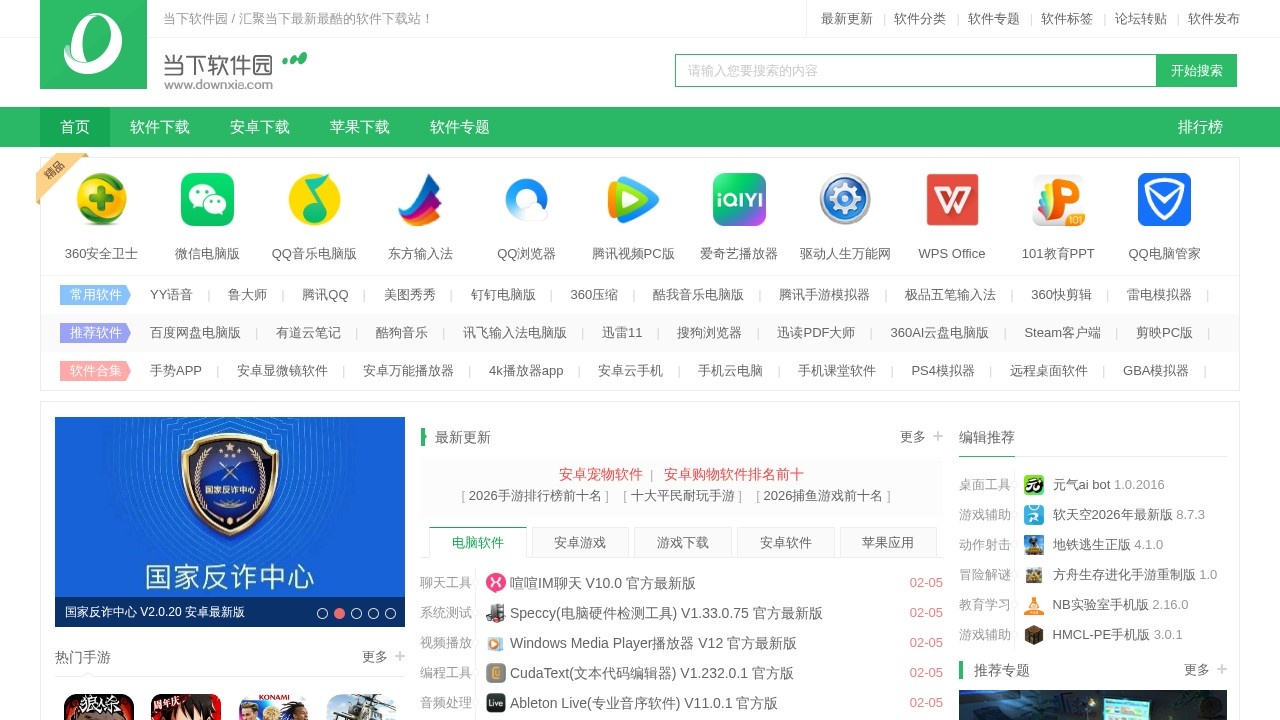
Task: Expand 更多 in 推荐专题 section
Action: (x=1196, y=670)
